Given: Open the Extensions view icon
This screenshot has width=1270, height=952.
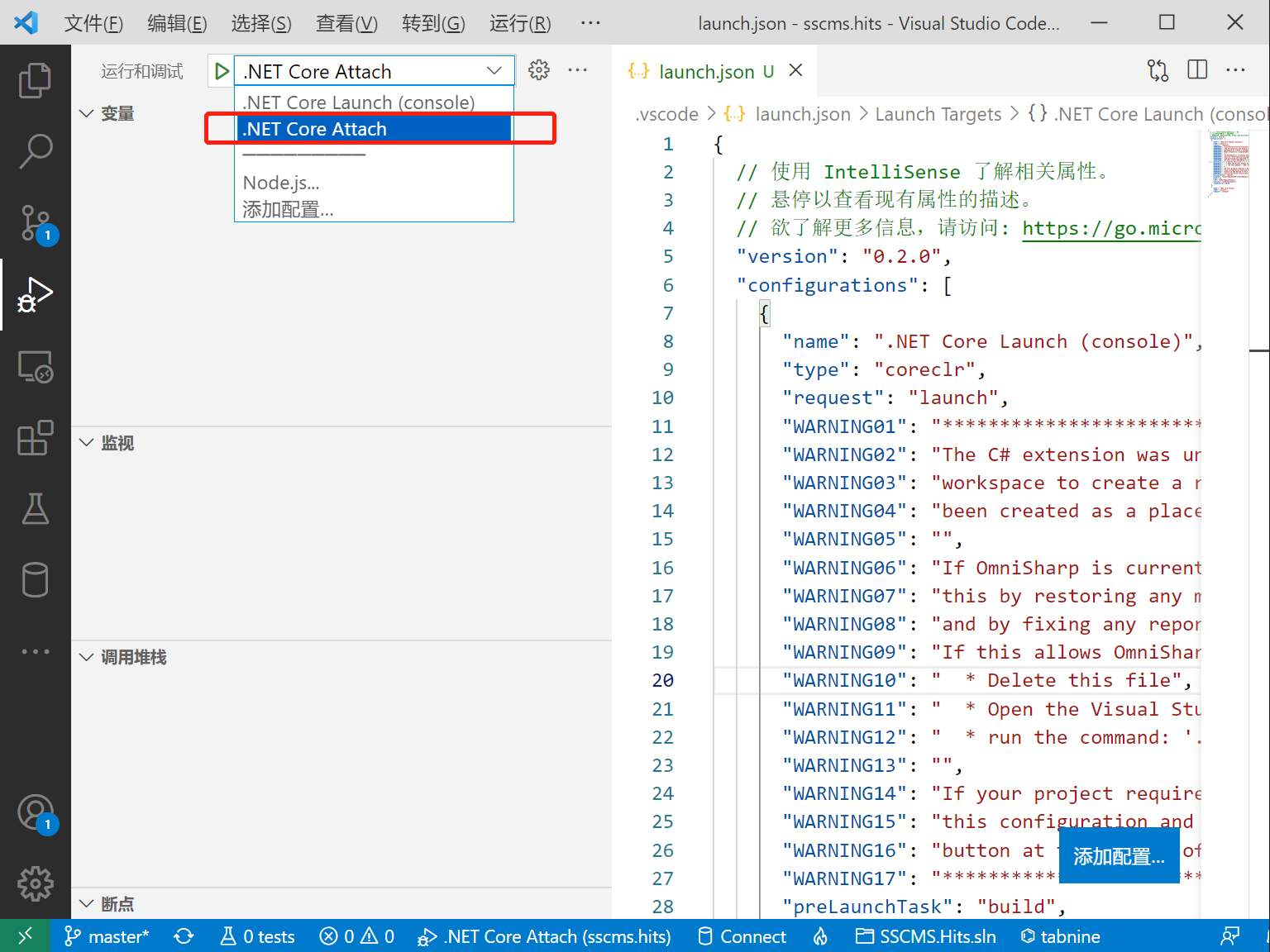Looking at the screenshot, I should 35,438.
